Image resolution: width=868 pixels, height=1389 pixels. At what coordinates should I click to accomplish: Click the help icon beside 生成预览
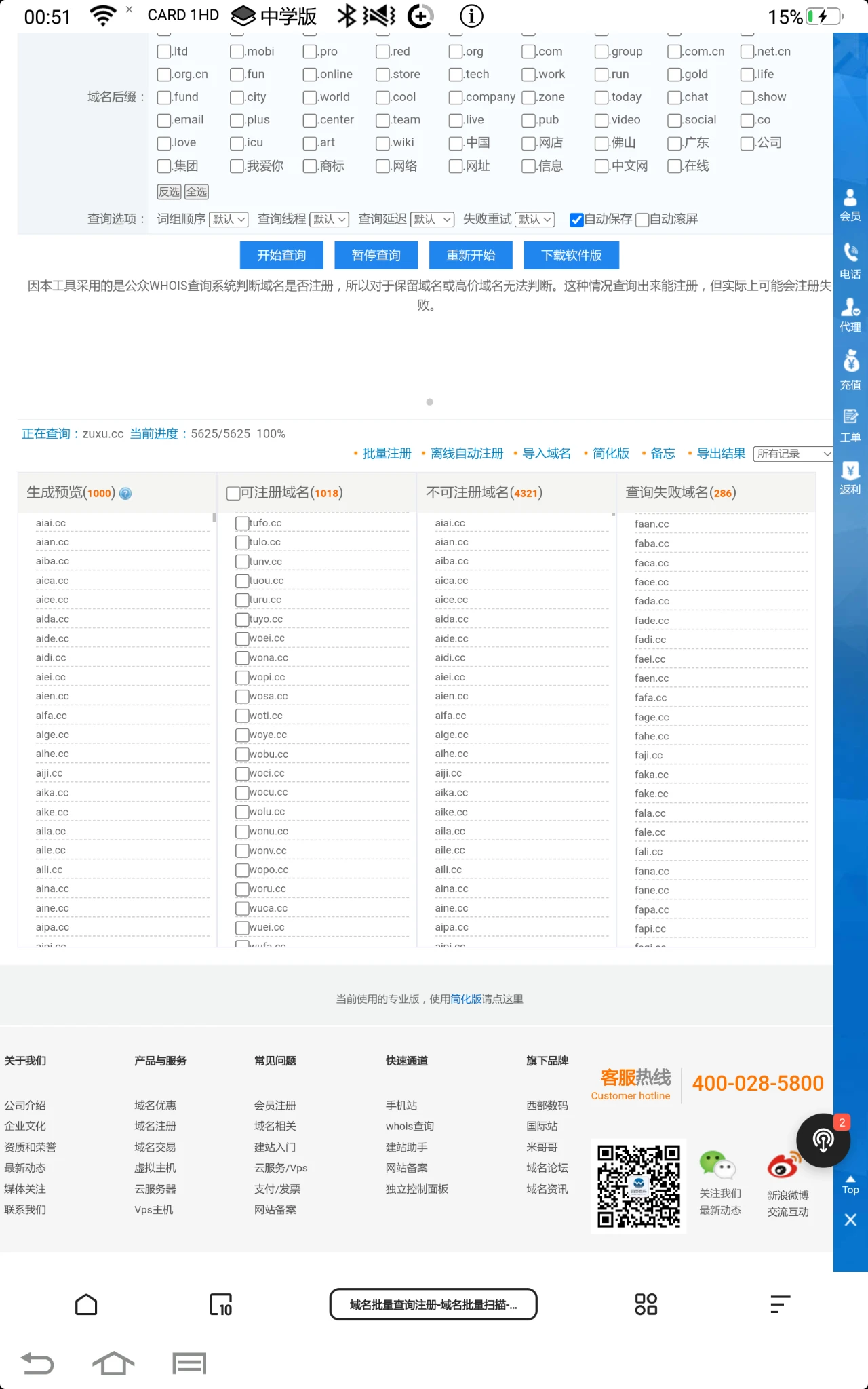[x=125, y=494]
